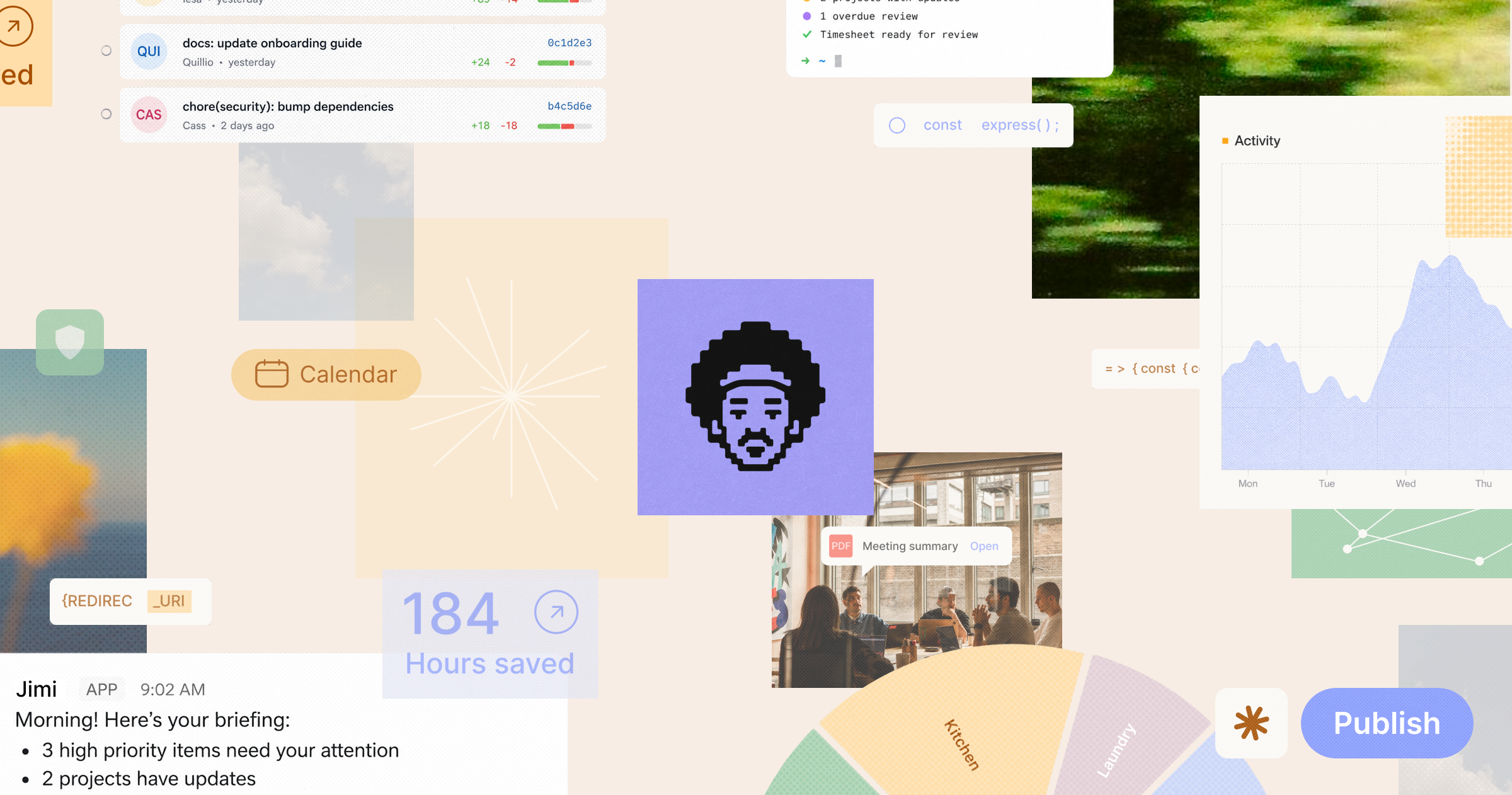Click the green checkmark beside Timesheet ready
The height and width of the screenshot is (795, 1512).
pos(806,35)
